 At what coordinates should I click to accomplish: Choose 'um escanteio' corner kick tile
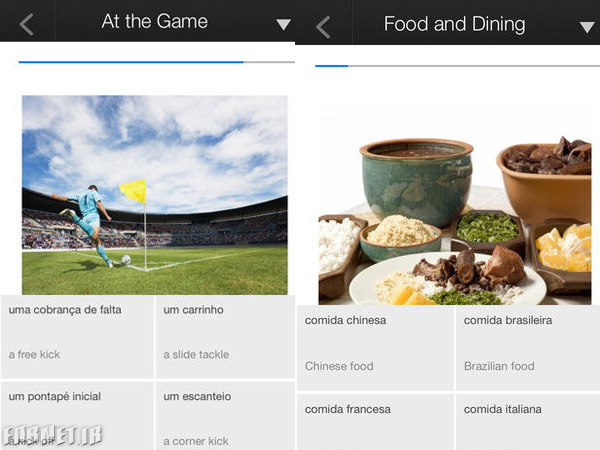[x=225, y=416]
